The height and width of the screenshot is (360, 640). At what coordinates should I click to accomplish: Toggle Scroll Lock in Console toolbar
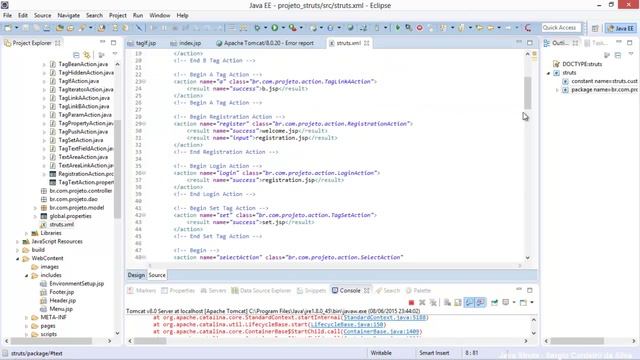coord(458,302)
